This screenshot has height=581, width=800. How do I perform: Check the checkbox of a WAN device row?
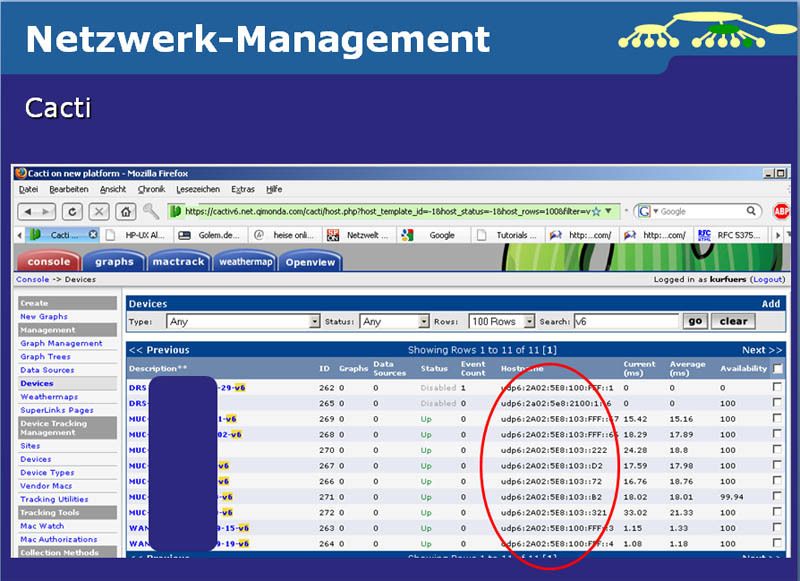click(777, 525)
